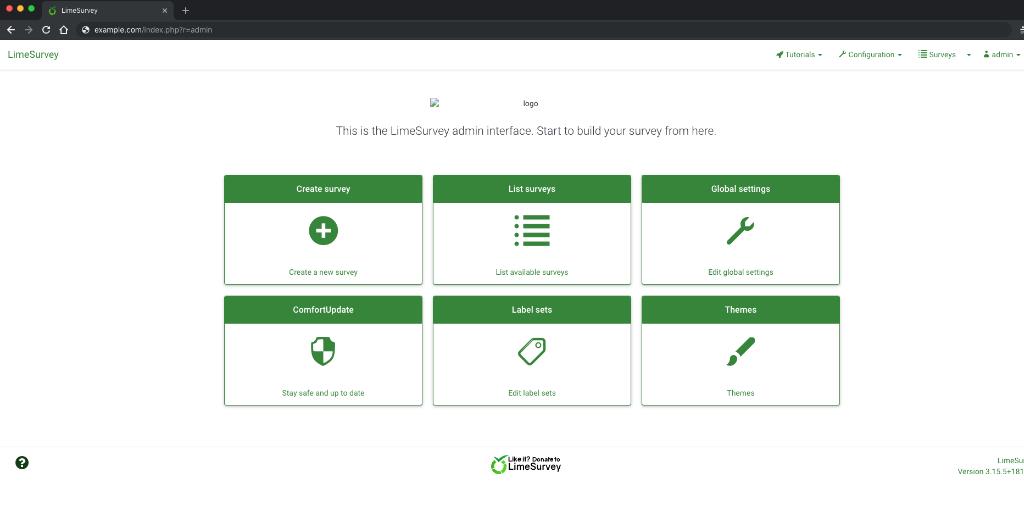This screenshot has height=512, width=1024.
Task: Click the tag icon for Label sets
Action: click(x=532, y=351)
